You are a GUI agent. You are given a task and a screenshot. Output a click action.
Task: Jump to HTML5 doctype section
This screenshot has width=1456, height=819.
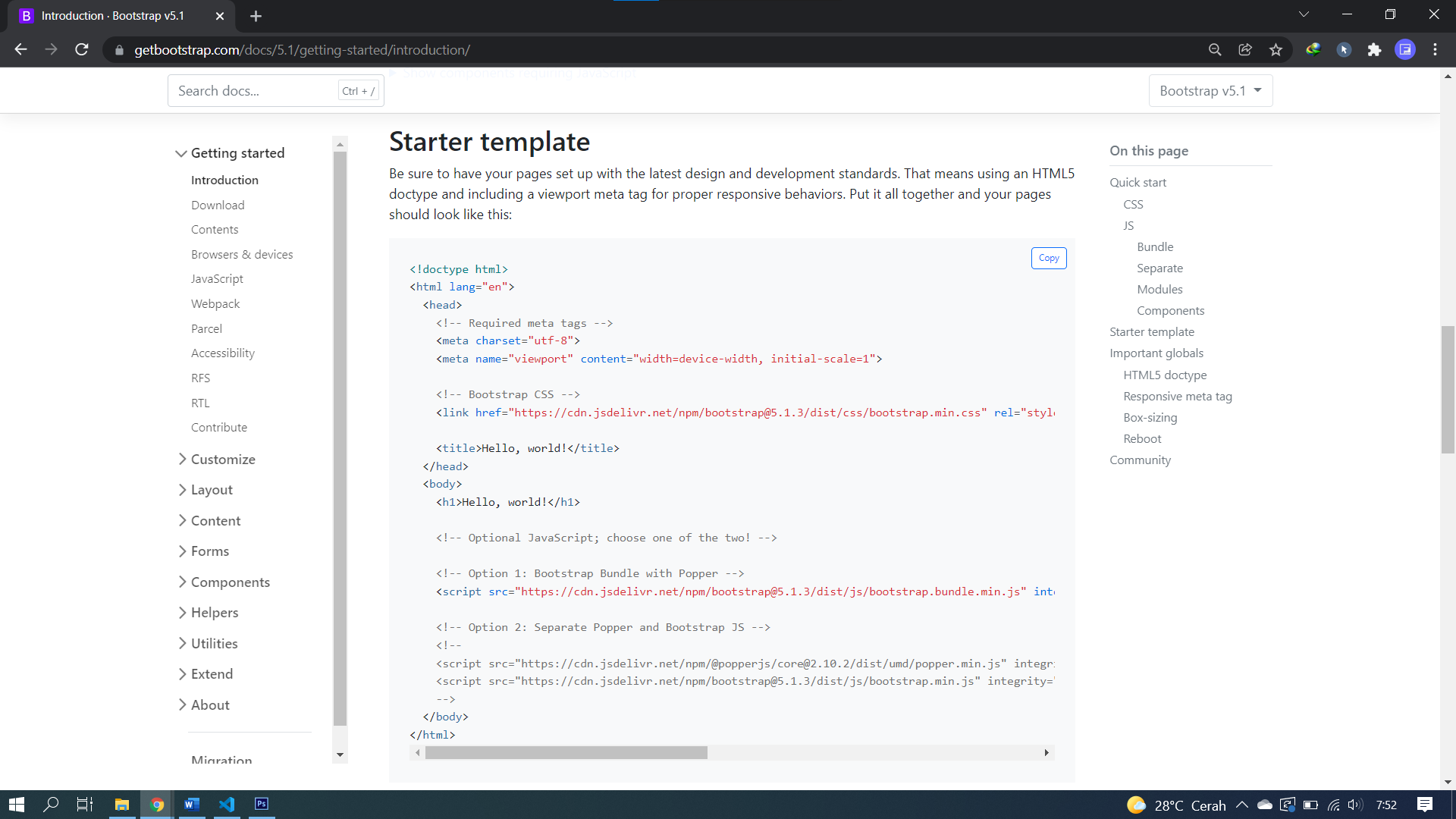1165,375
